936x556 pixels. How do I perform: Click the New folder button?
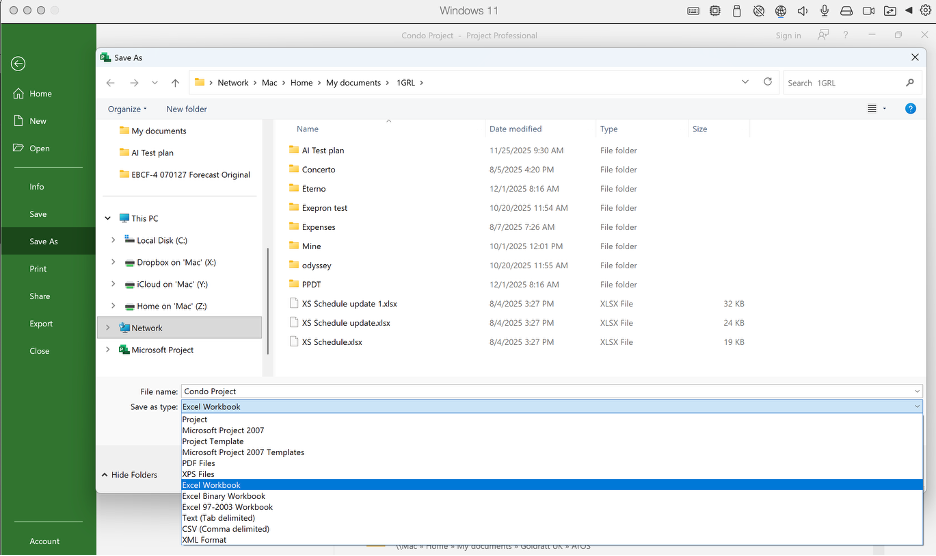pos(186,109)
